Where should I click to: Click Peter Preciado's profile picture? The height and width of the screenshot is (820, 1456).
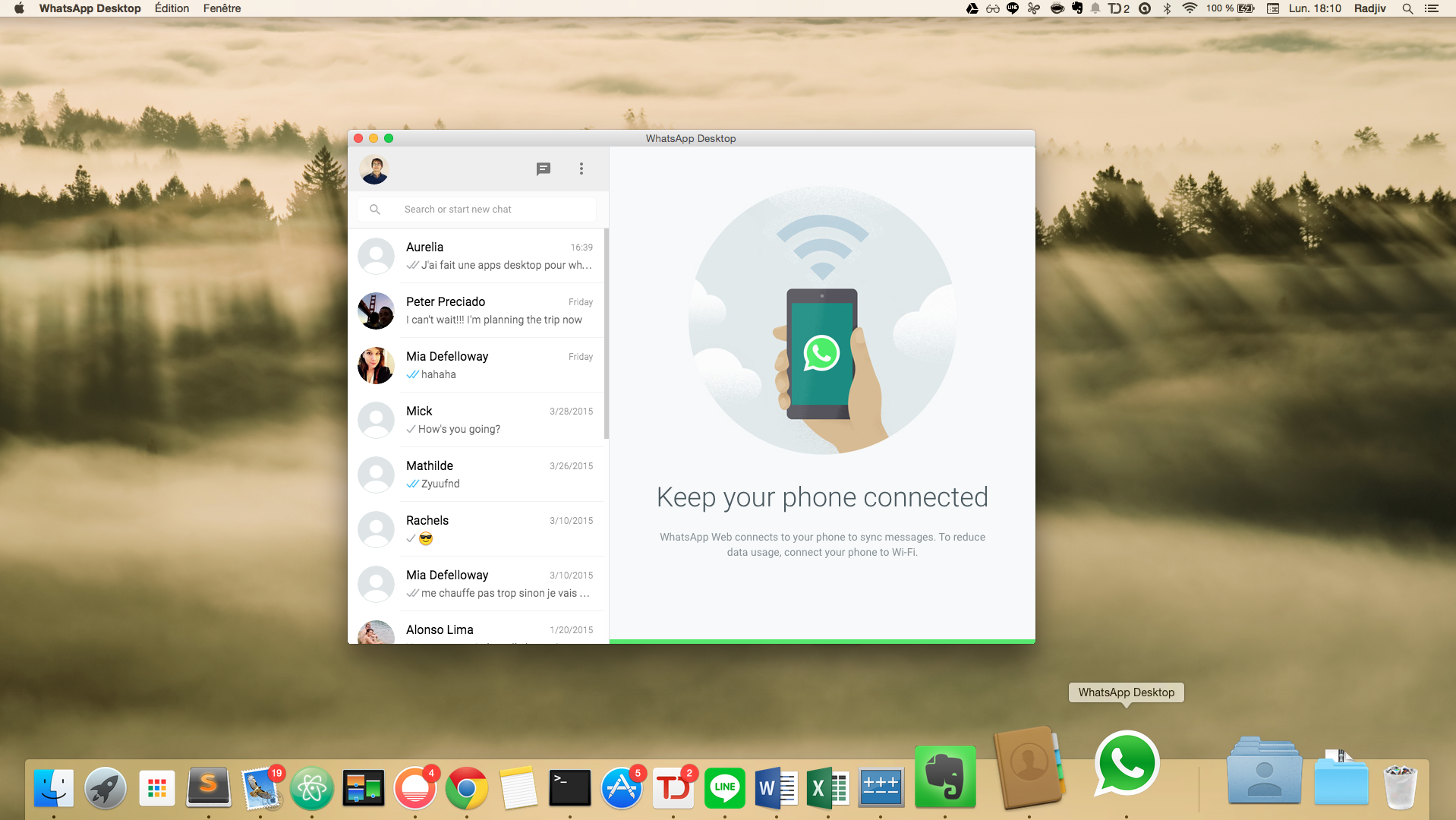coord(375,311)
